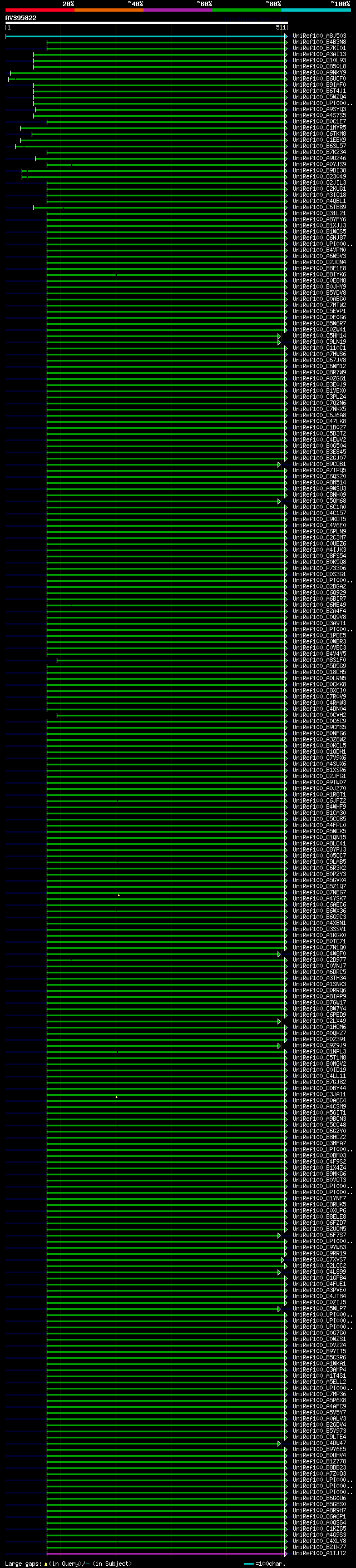Select hit label UniRef100_A0YJS9
The image size is (356, 1568).
[319, 164]
